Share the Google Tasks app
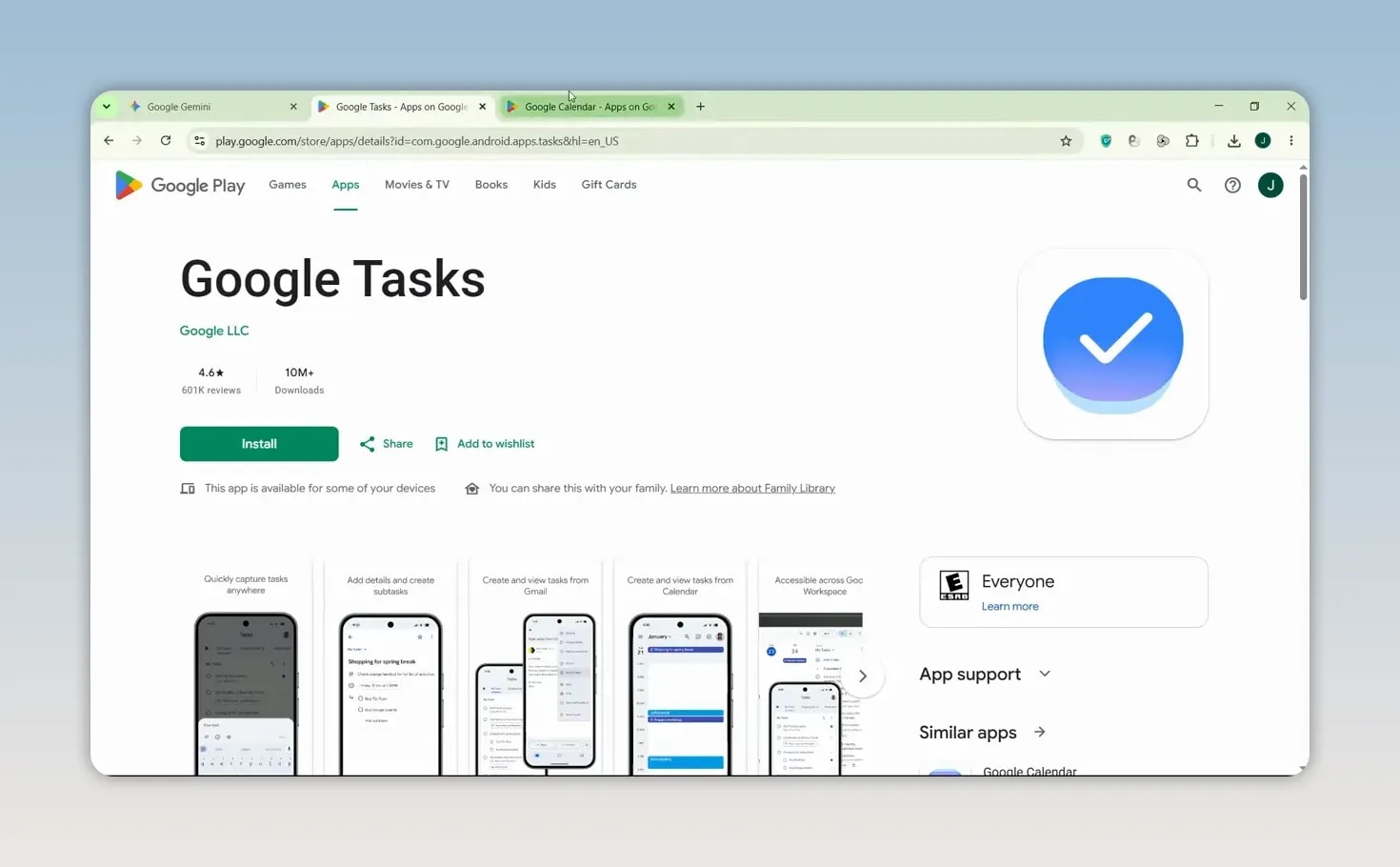Image resolution: width=1400 pixels, height=867 pixels. pos(386,444)
